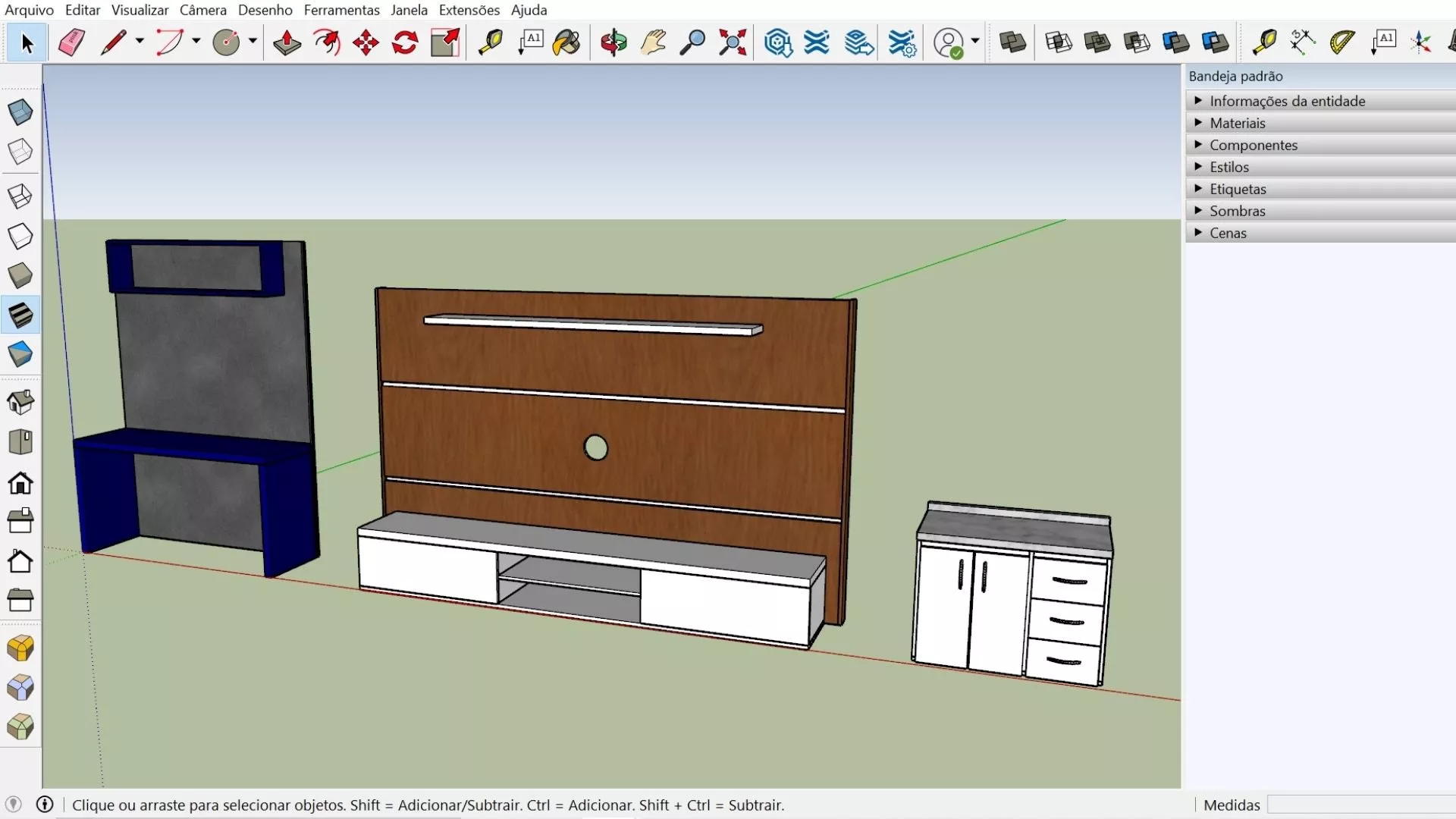Choose the Rotate tool
This screenshot has height=819, width=1456.
pos(405,42)
